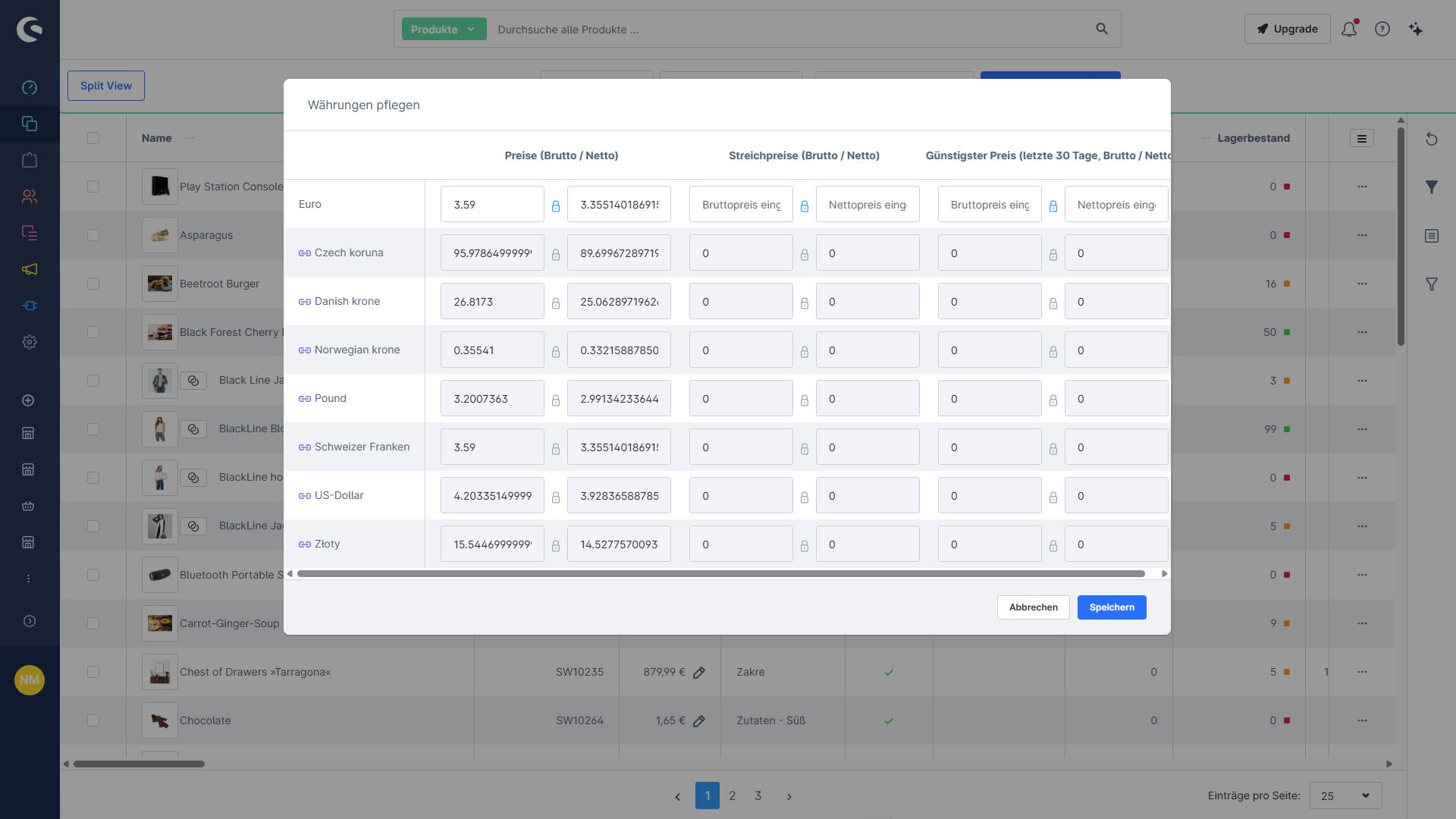Edit price pencil for Chocolate row

[x=699, y=721]
